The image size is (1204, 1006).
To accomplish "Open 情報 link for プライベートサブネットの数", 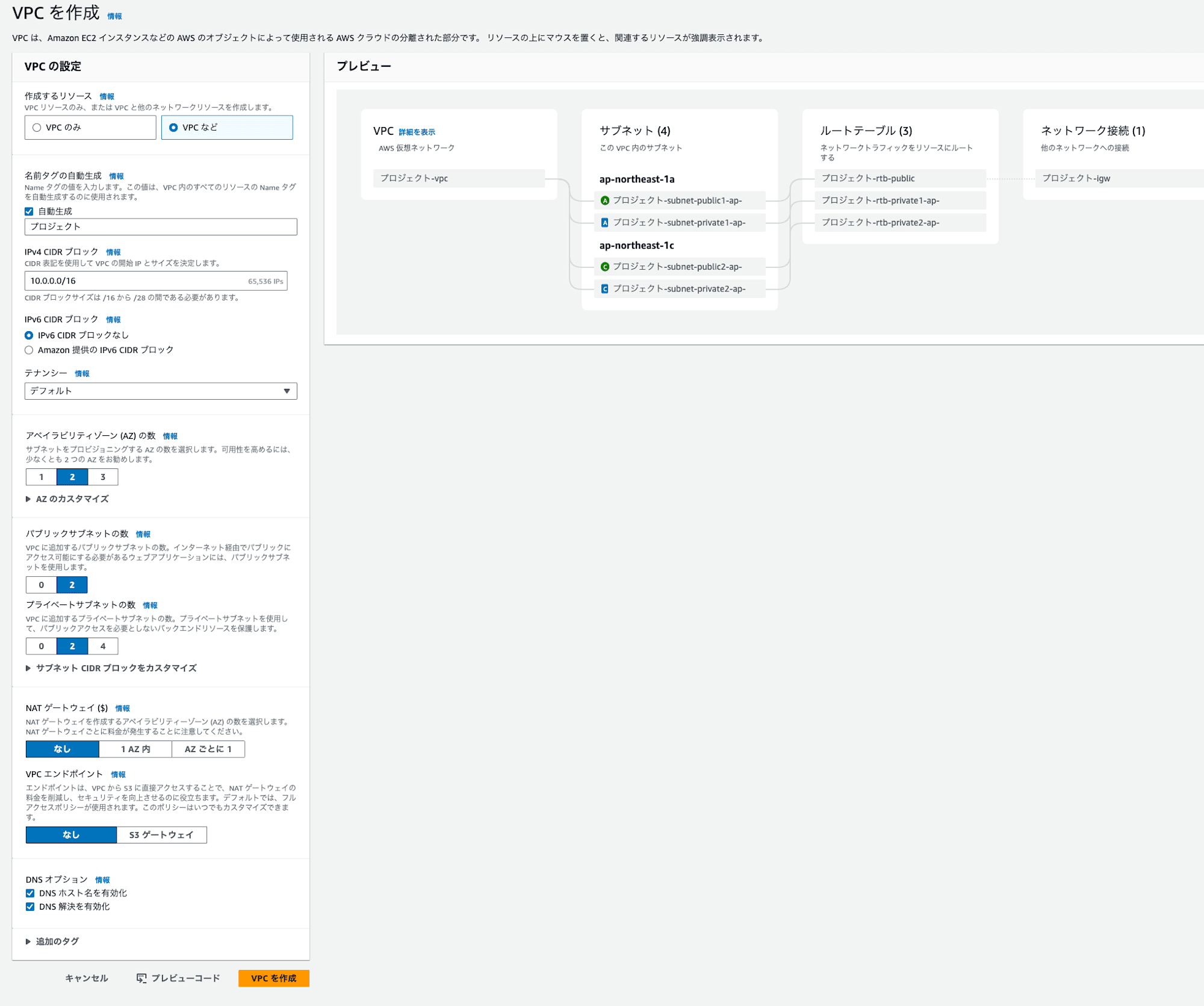I will (x=150, y=606).
